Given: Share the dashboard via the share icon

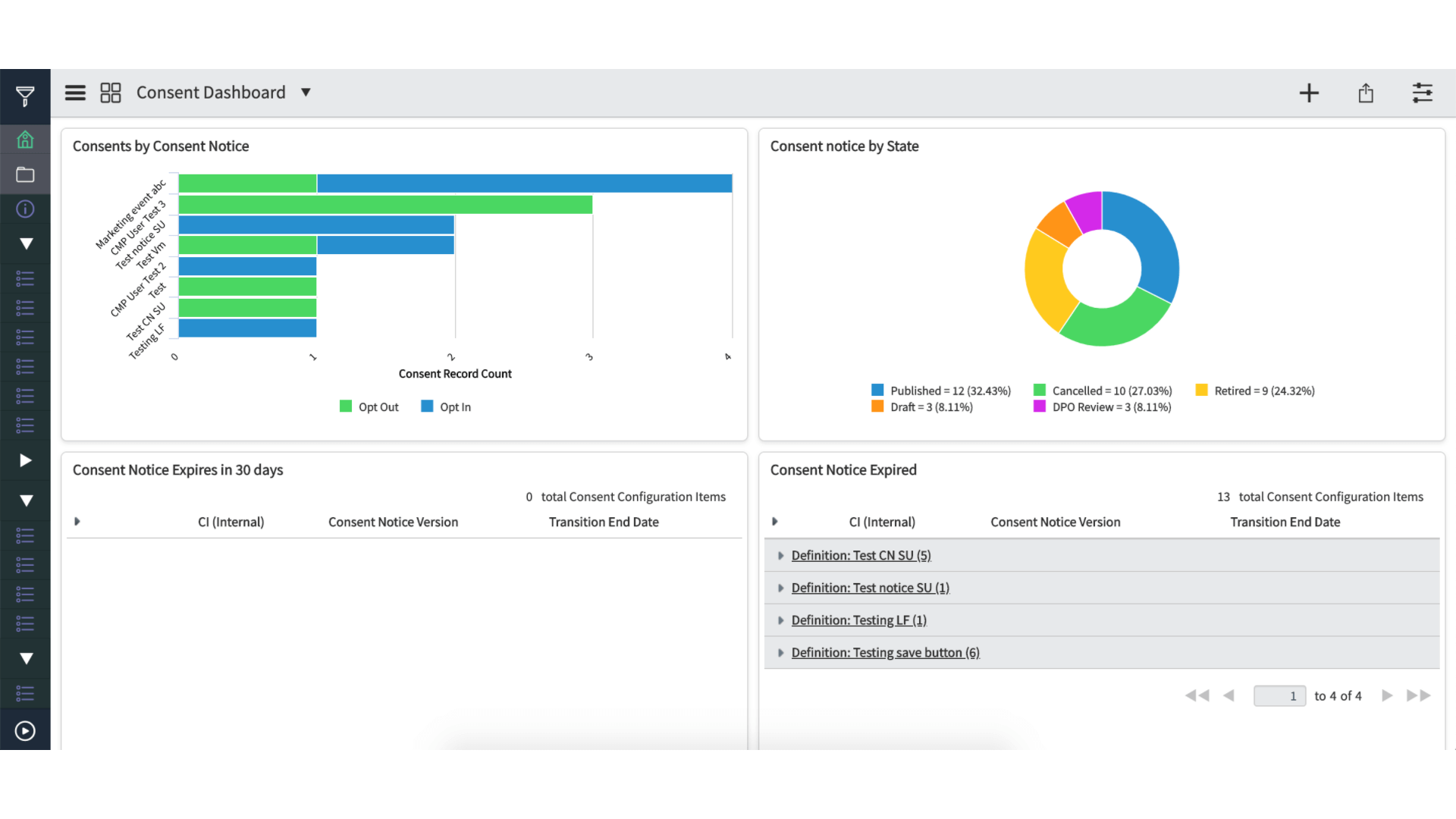Looking at the screenshot, I should coord(1366,93).
